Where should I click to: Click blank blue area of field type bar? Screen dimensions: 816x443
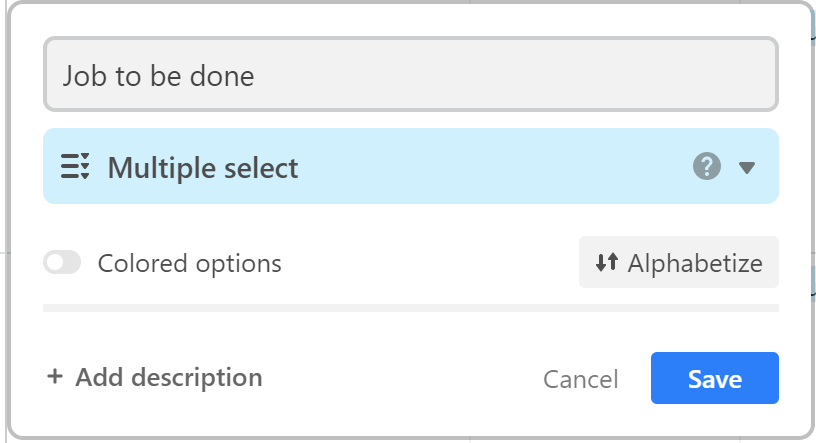click(x=494, y=166)
